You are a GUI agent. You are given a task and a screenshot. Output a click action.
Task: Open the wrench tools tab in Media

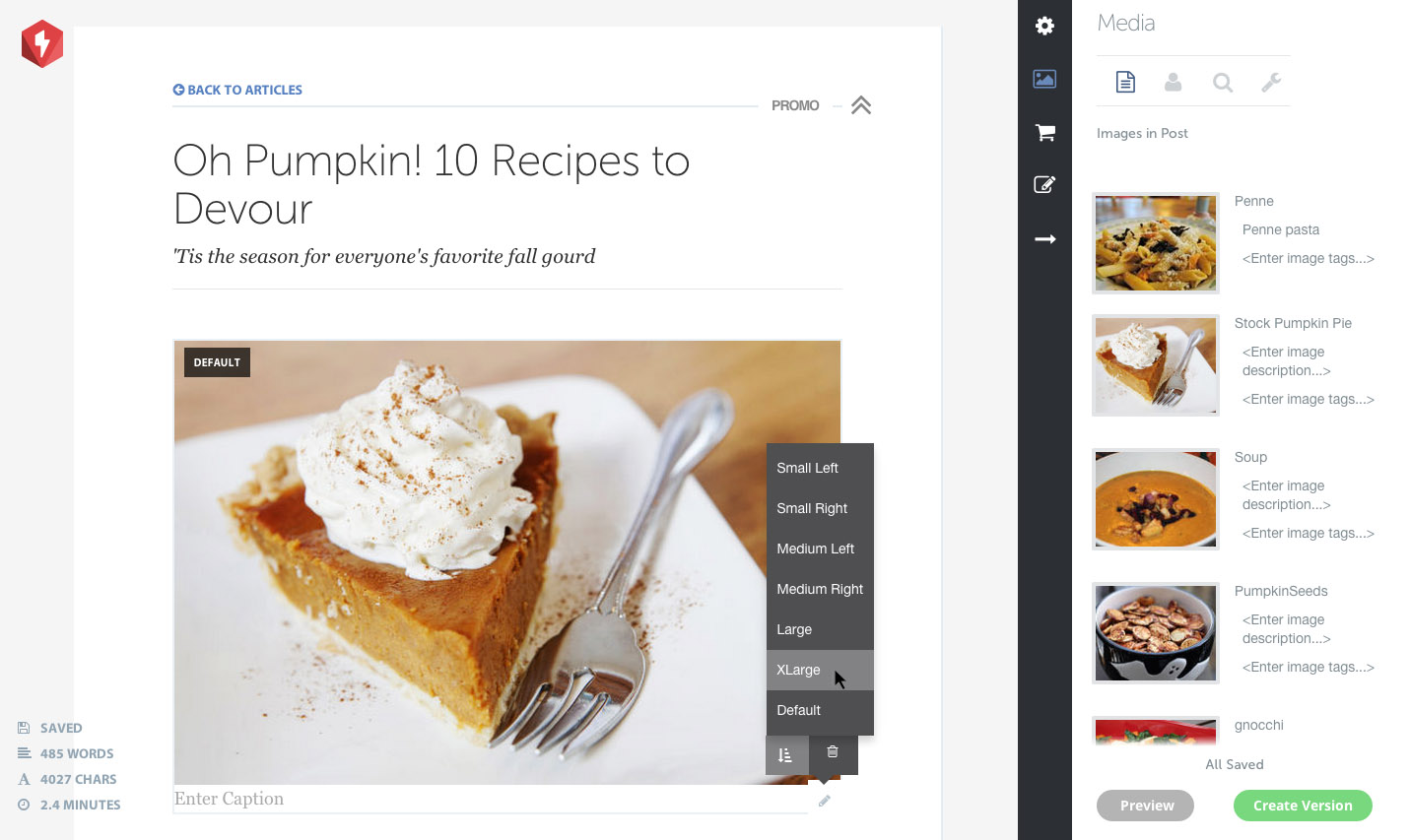(x=1271, y=82)
